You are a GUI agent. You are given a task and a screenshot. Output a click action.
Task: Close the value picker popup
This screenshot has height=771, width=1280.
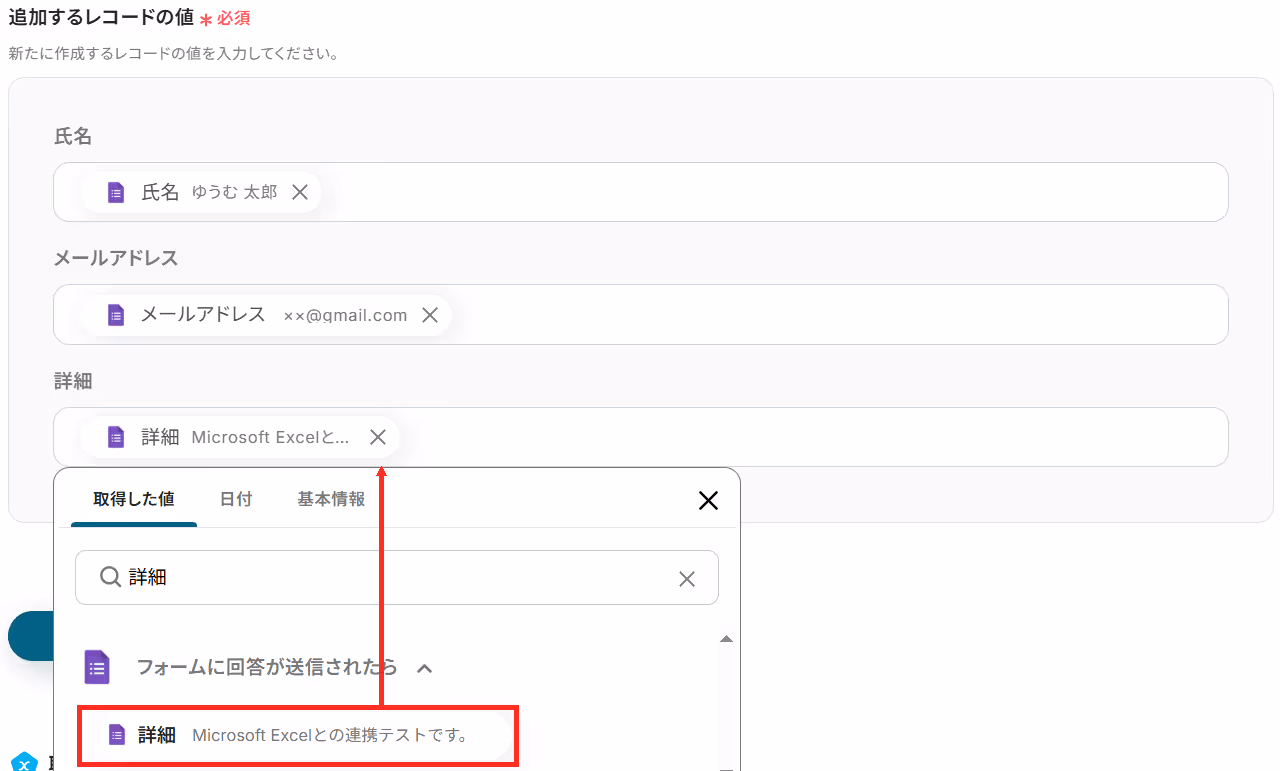click(708, 501)
